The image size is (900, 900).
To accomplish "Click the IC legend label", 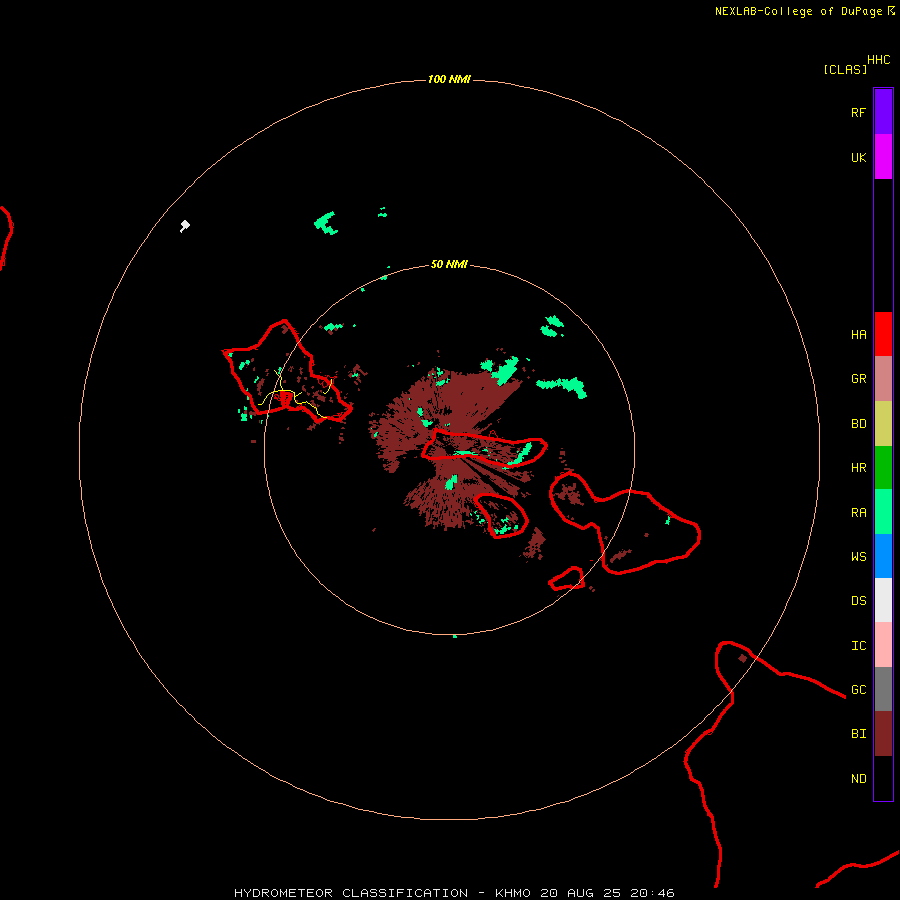I will click(x=858, y=646).
